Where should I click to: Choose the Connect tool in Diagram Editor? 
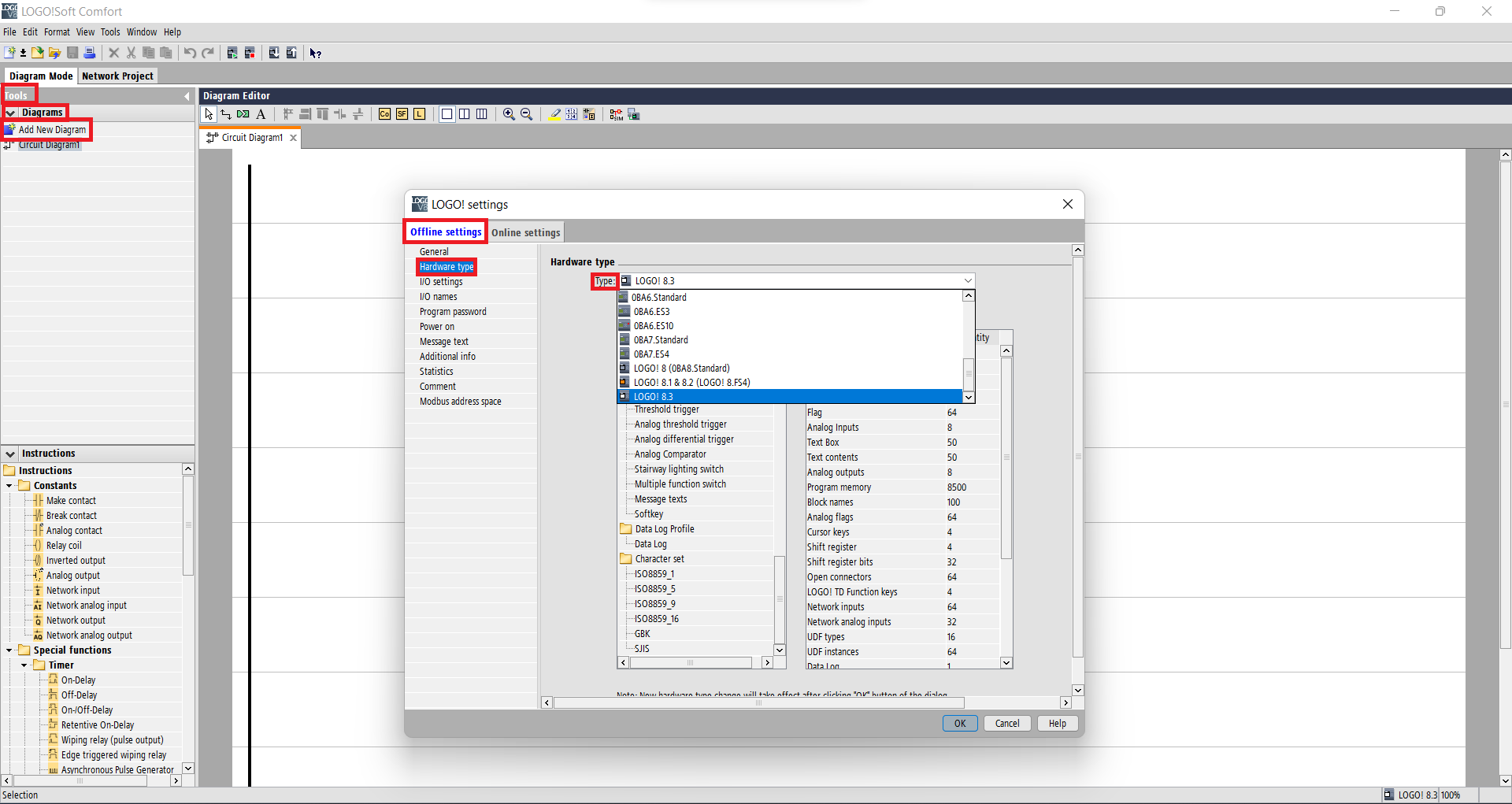pyautogui.click(x=226, y=114)
